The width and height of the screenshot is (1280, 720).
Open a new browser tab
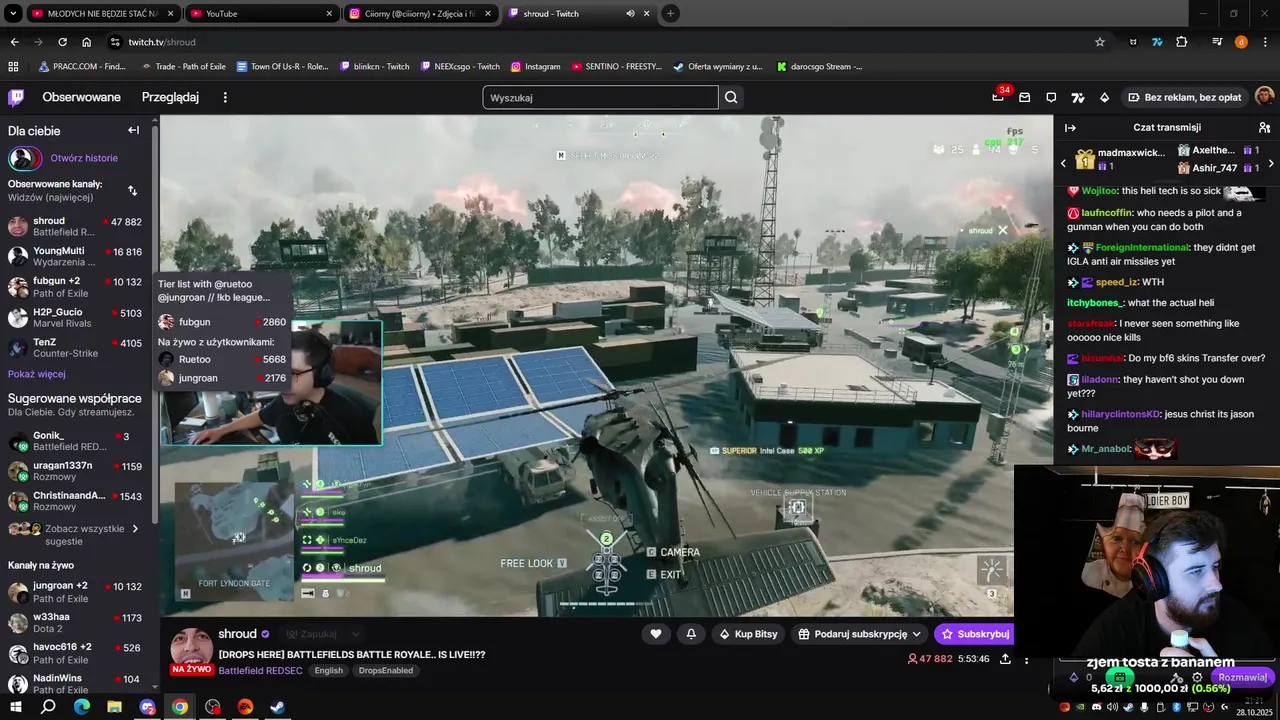[670, 14]
